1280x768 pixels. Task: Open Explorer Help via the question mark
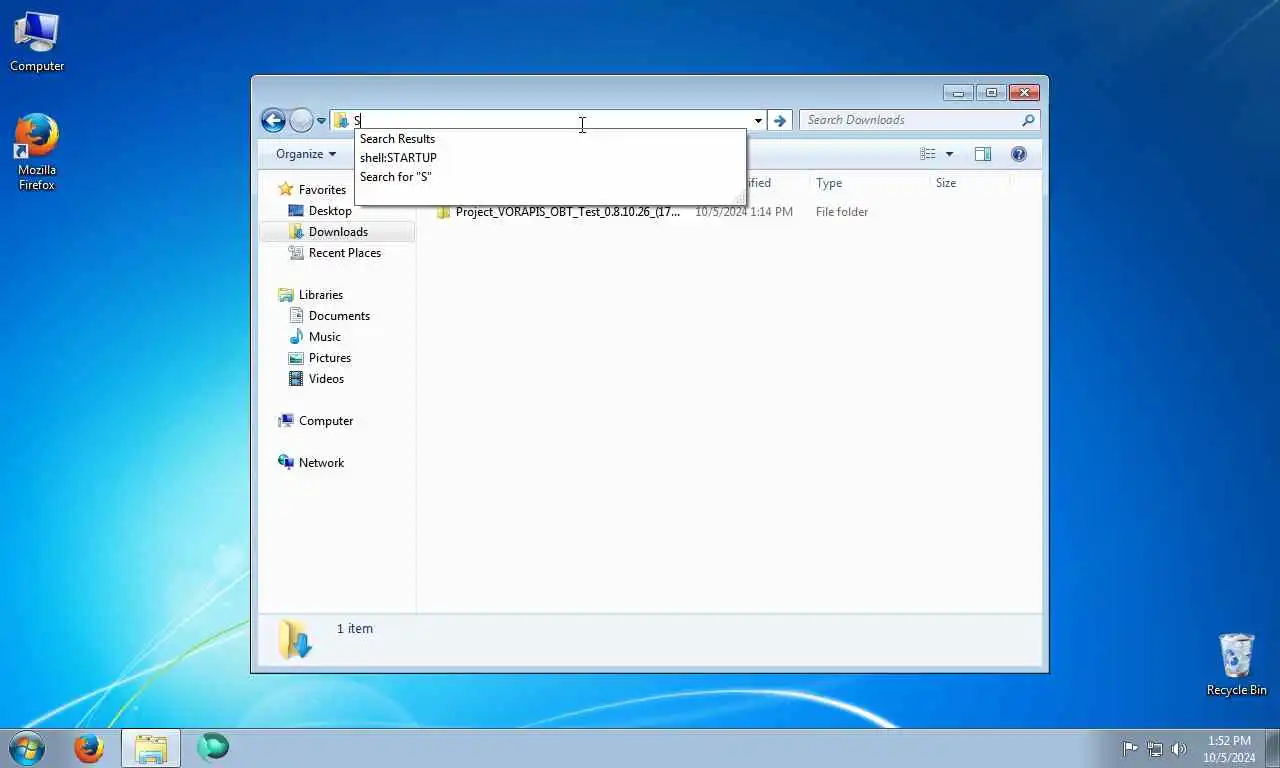[1019, 154]
